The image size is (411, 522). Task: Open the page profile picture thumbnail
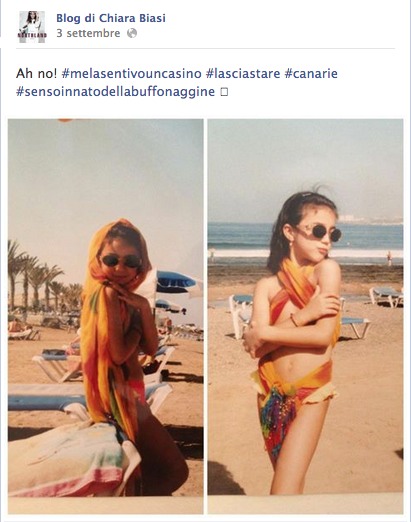[x=32, y=27]
